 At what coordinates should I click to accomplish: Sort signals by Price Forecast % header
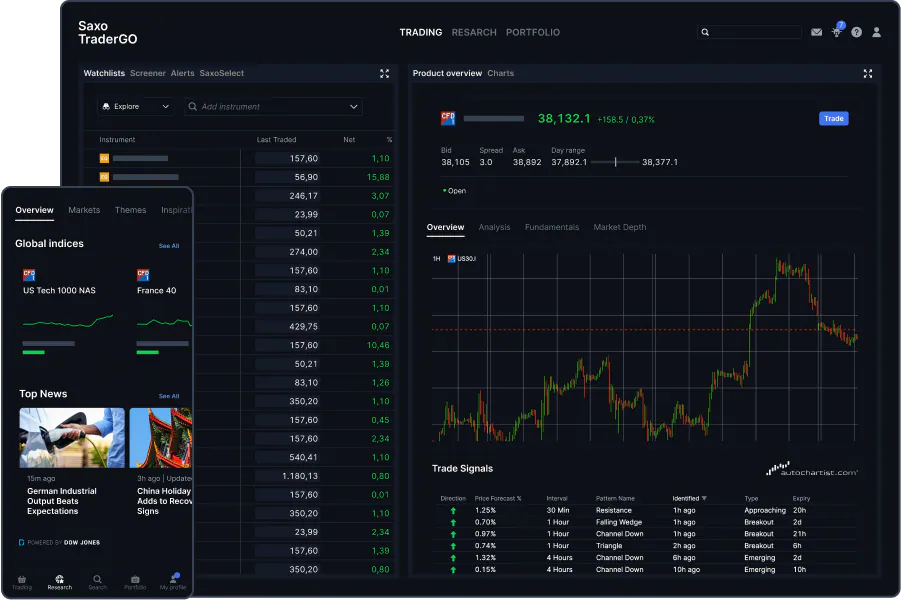coord(498,498)
